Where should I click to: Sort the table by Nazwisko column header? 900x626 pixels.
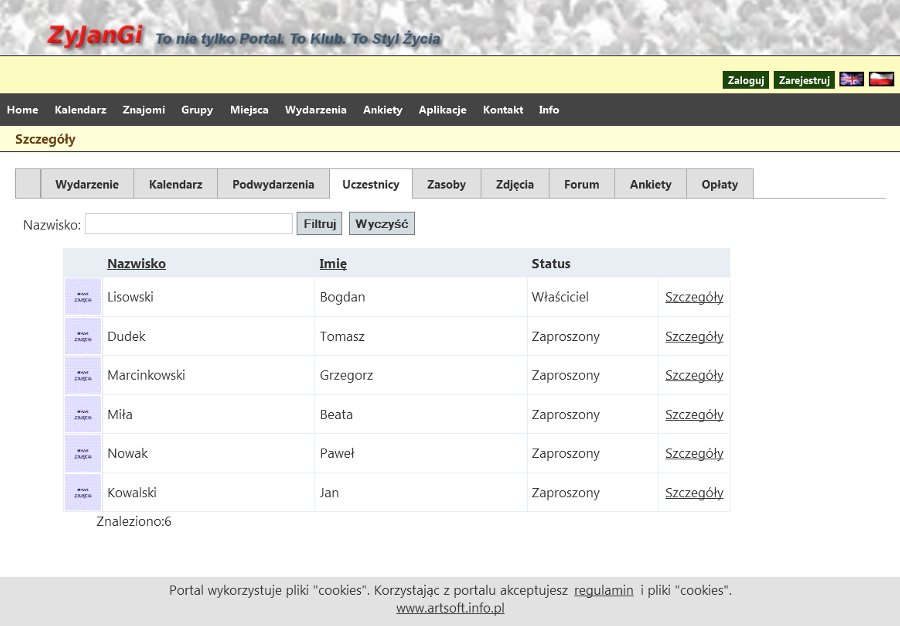point(136,264)
